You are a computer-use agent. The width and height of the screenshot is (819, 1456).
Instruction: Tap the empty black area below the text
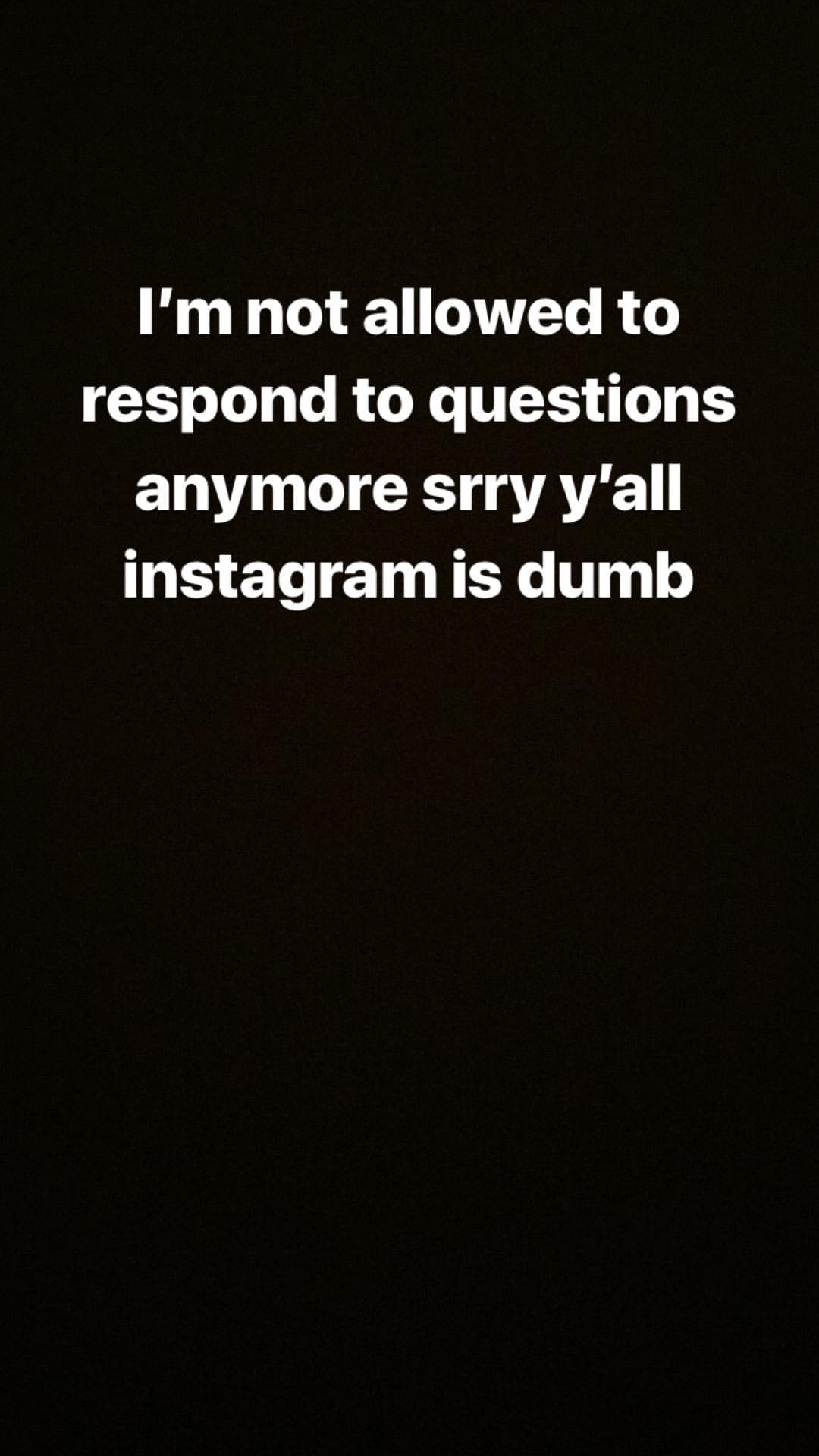409,1024
